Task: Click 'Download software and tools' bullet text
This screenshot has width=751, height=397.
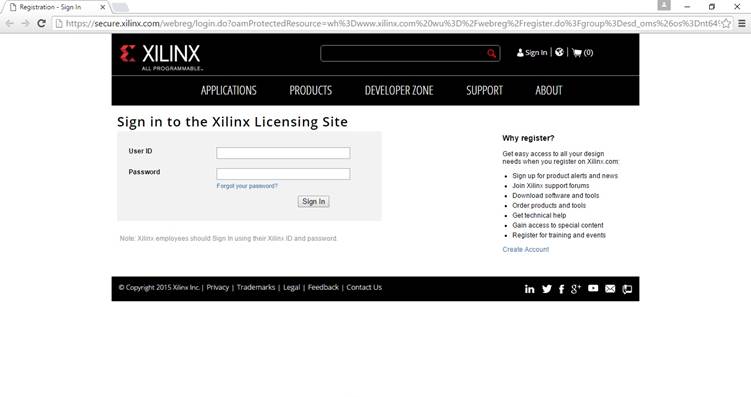Action: click(556, 195)
